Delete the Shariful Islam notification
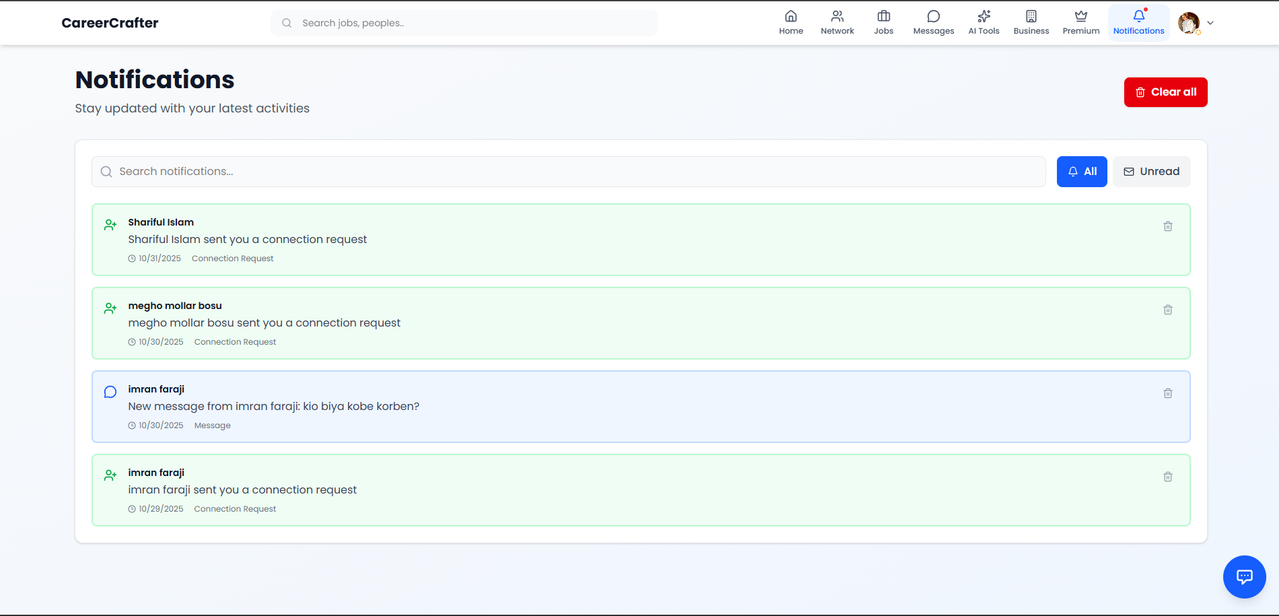Viewport: 1279px width, 616px height. (1167, 226)
